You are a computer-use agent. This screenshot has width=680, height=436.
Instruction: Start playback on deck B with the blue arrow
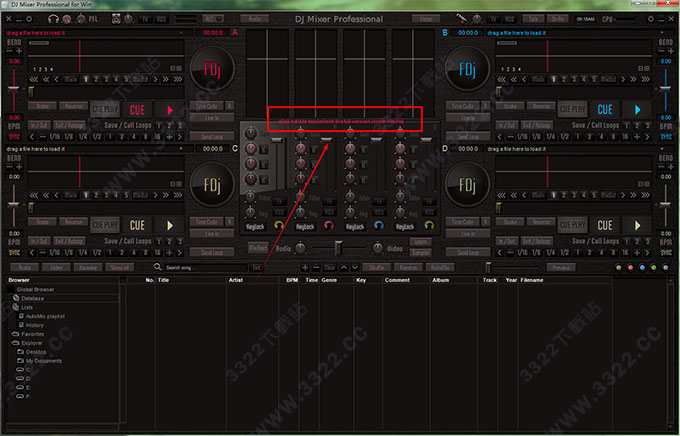[x=638, y=109]
